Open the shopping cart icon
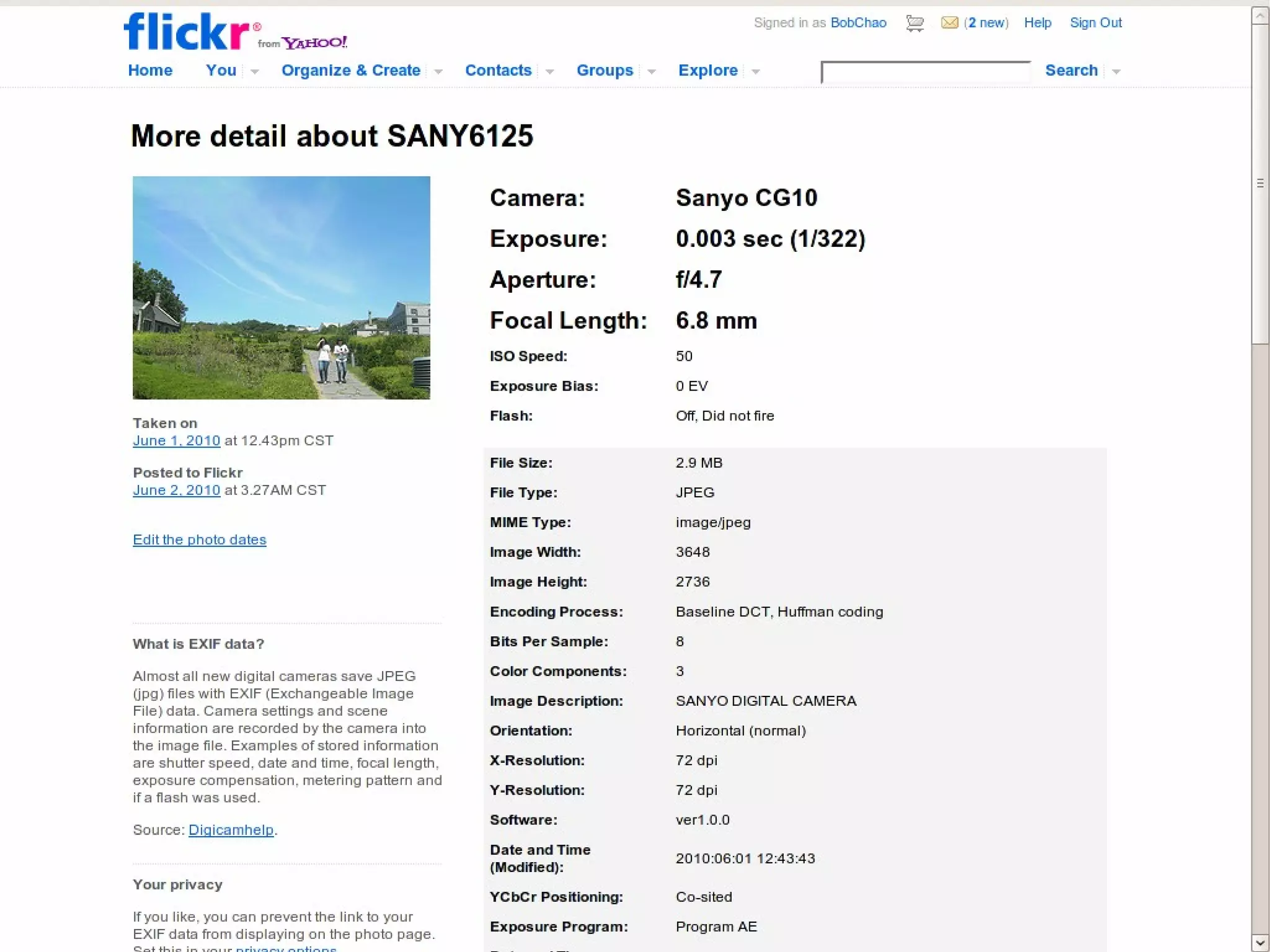 [914, 24]
